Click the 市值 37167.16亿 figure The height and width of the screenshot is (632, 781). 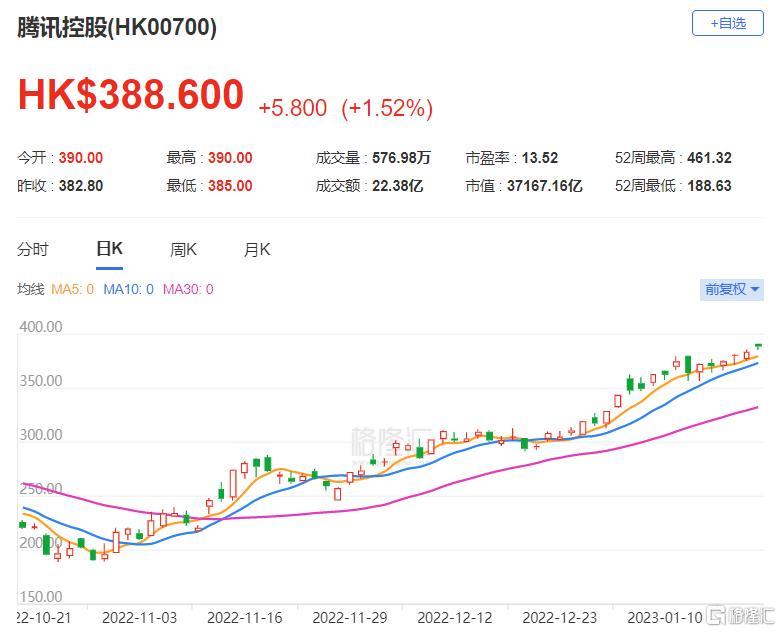(544, 186)
